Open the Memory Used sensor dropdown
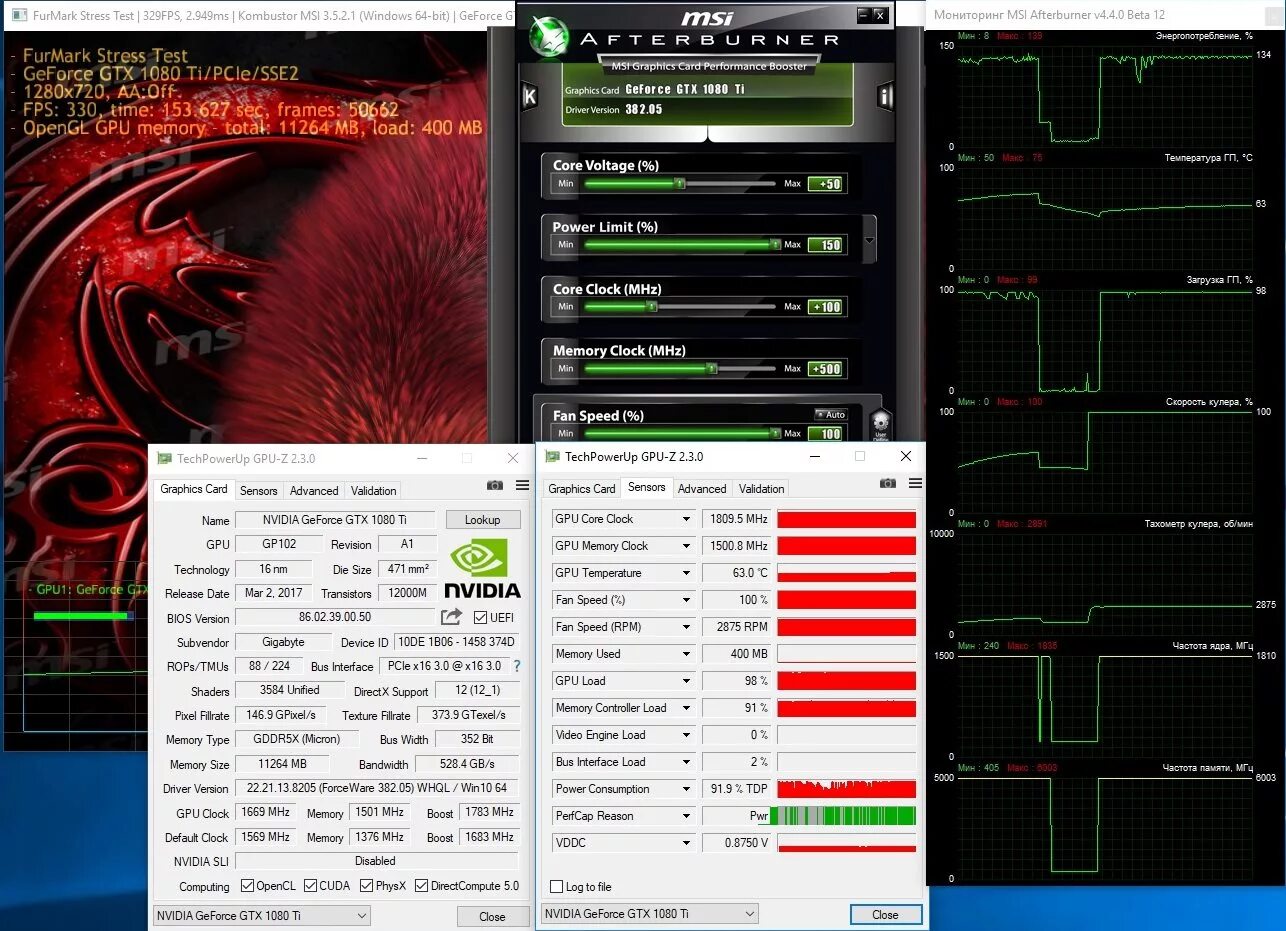1286x931 pixels. coord(686,654)
